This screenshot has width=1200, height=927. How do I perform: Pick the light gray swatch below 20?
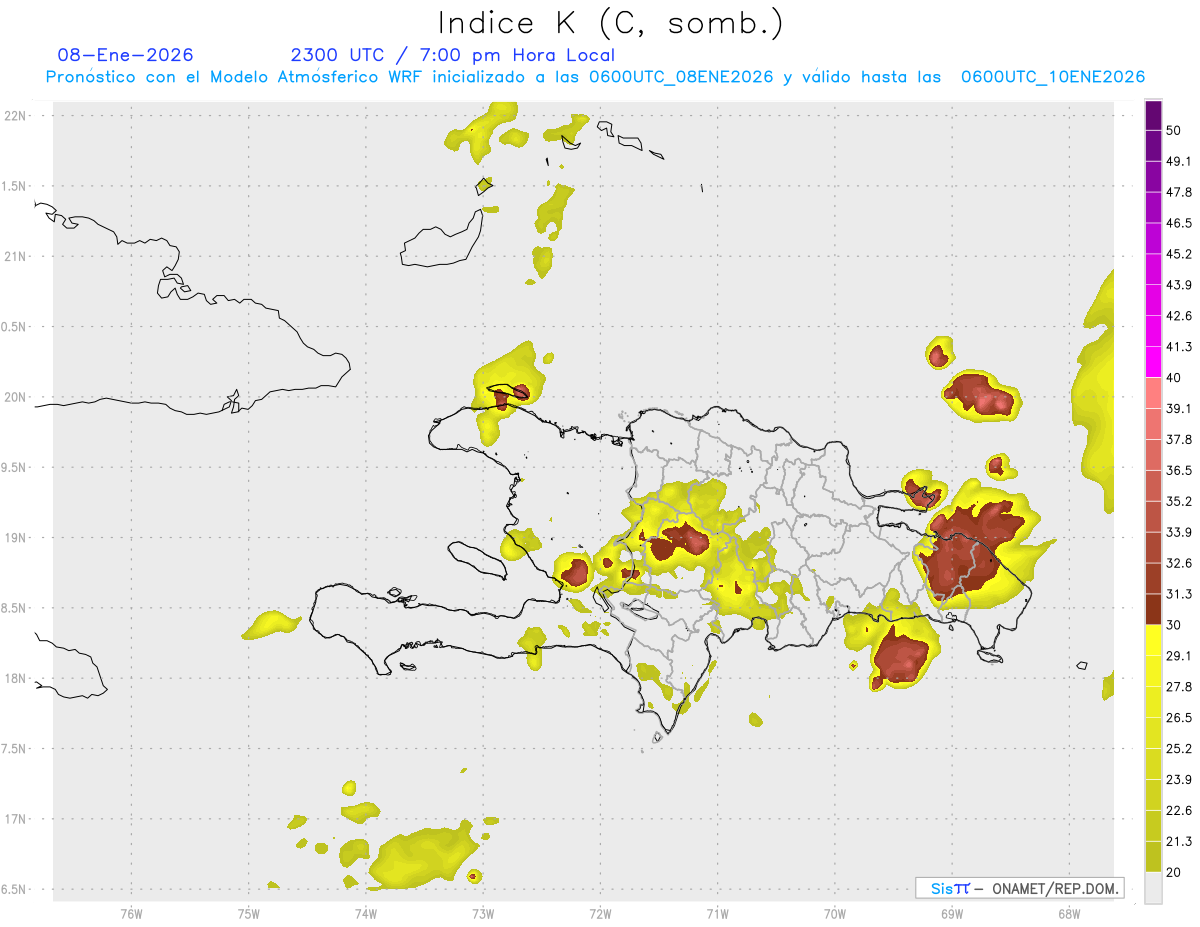click(1153, 888)
